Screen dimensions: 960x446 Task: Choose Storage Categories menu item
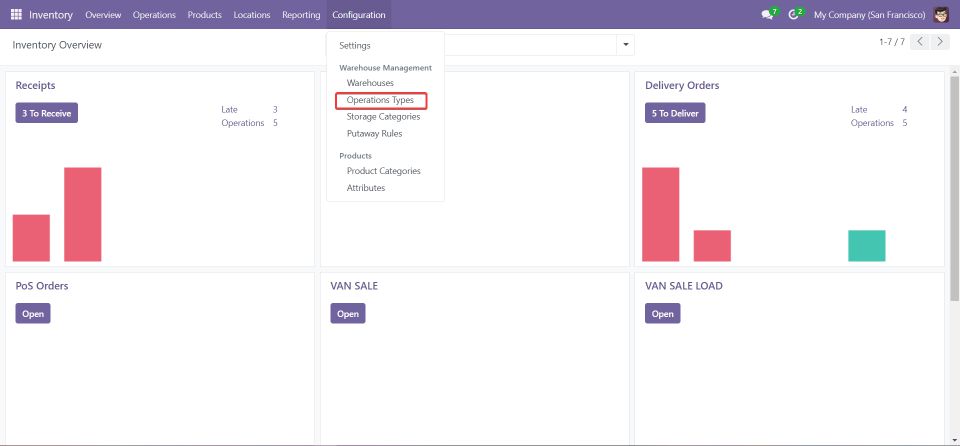tap(383, 117)
